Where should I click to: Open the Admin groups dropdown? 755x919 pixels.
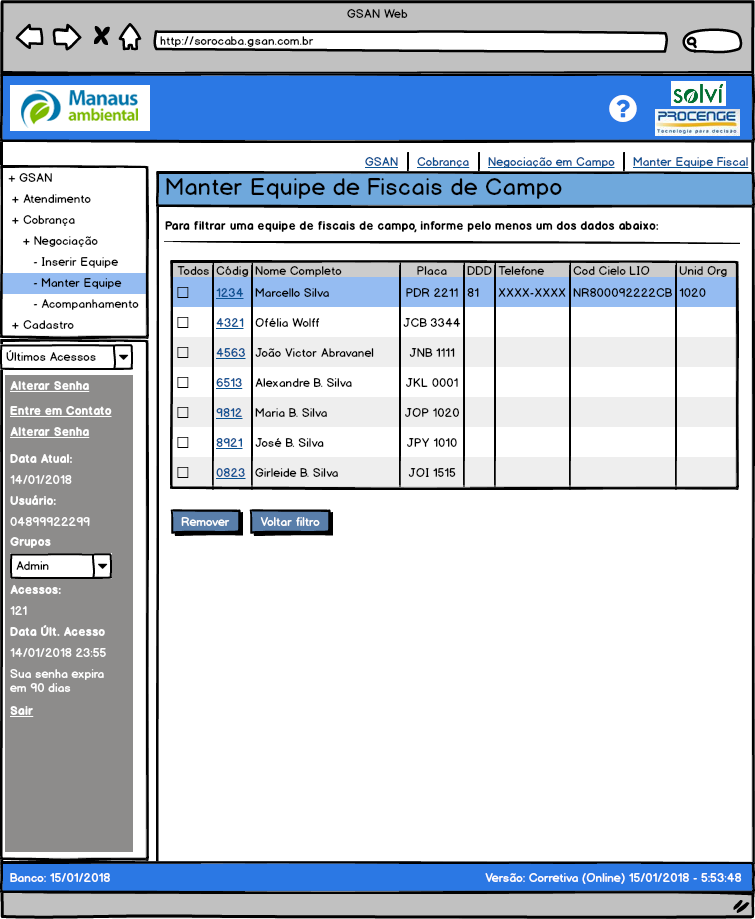(102, 566)
